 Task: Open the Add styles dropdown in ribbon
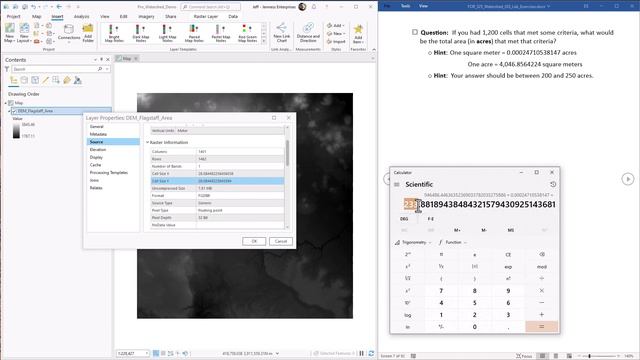(x=336, y=25)
